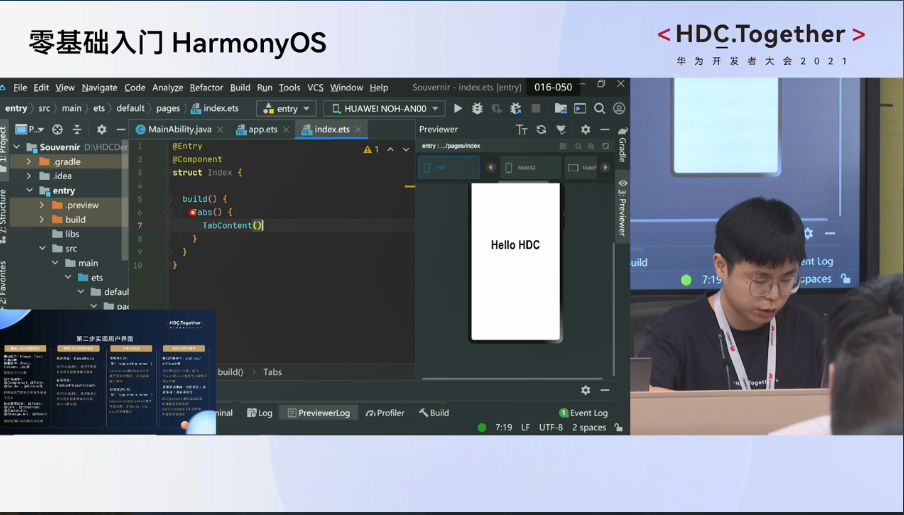Open the Project view selector dropdown

(x=30, y=129)
